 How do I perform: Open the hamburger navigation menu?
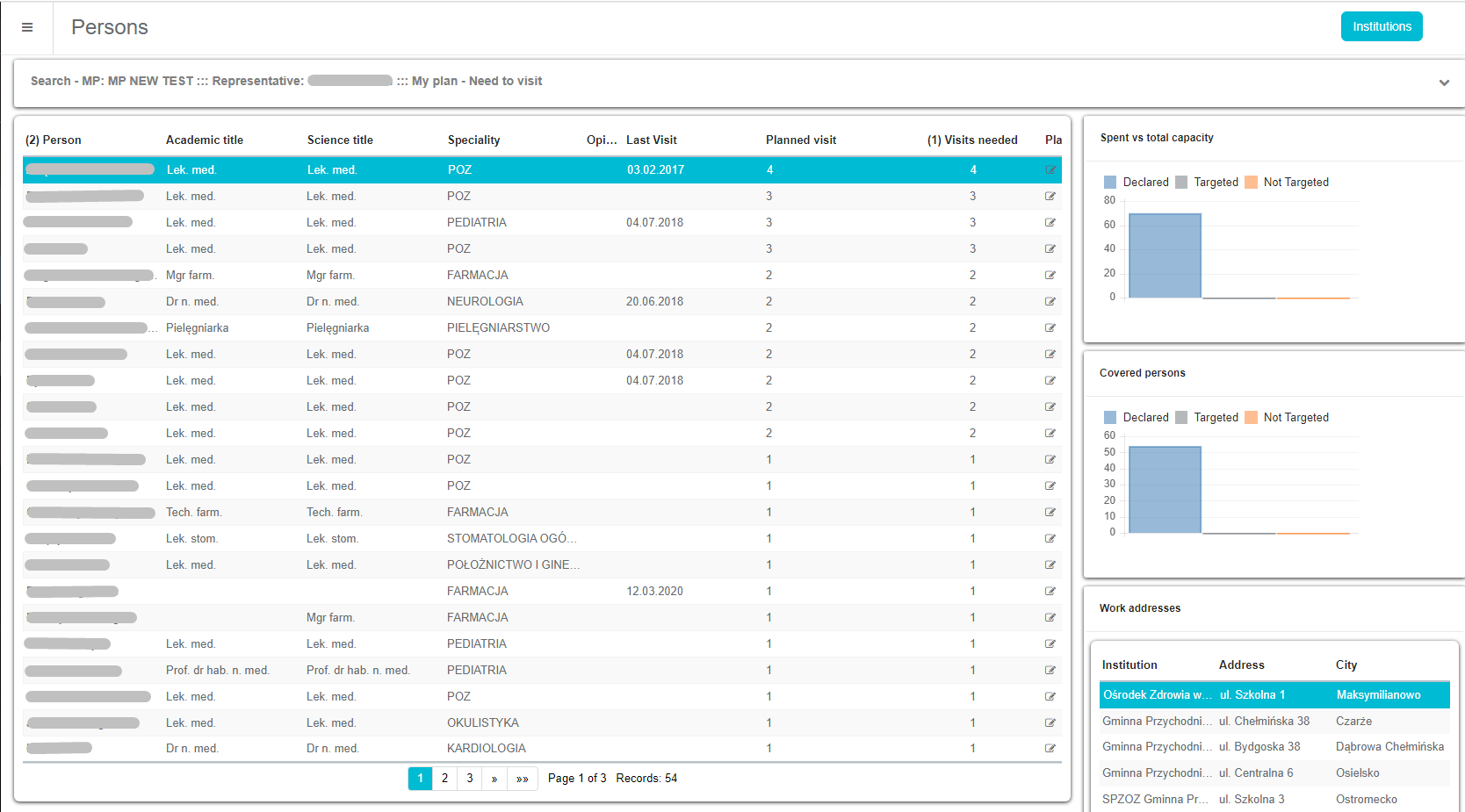27,27
